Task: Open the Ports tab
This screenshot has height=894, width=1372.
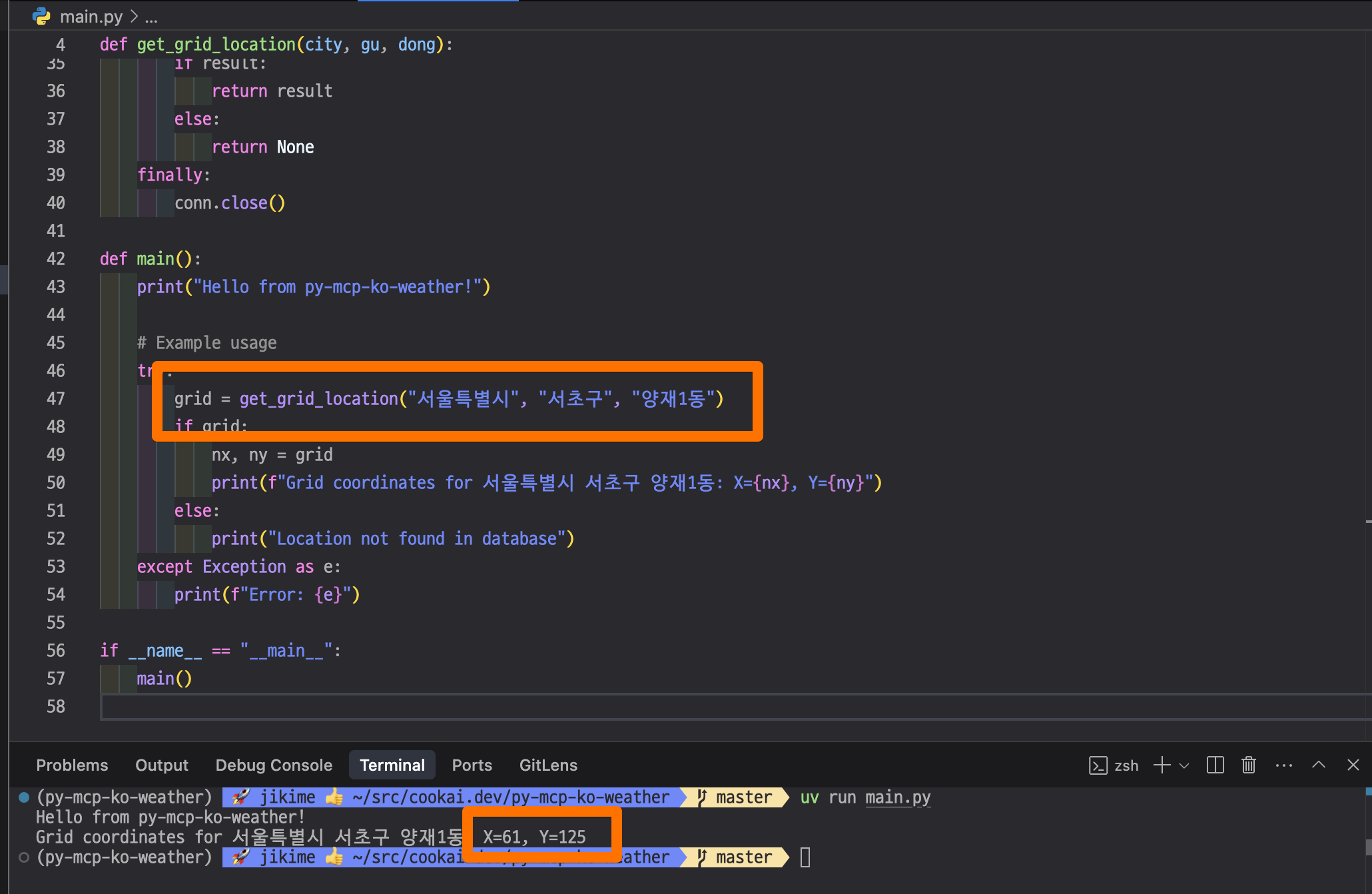Action: tap(472, 765)
